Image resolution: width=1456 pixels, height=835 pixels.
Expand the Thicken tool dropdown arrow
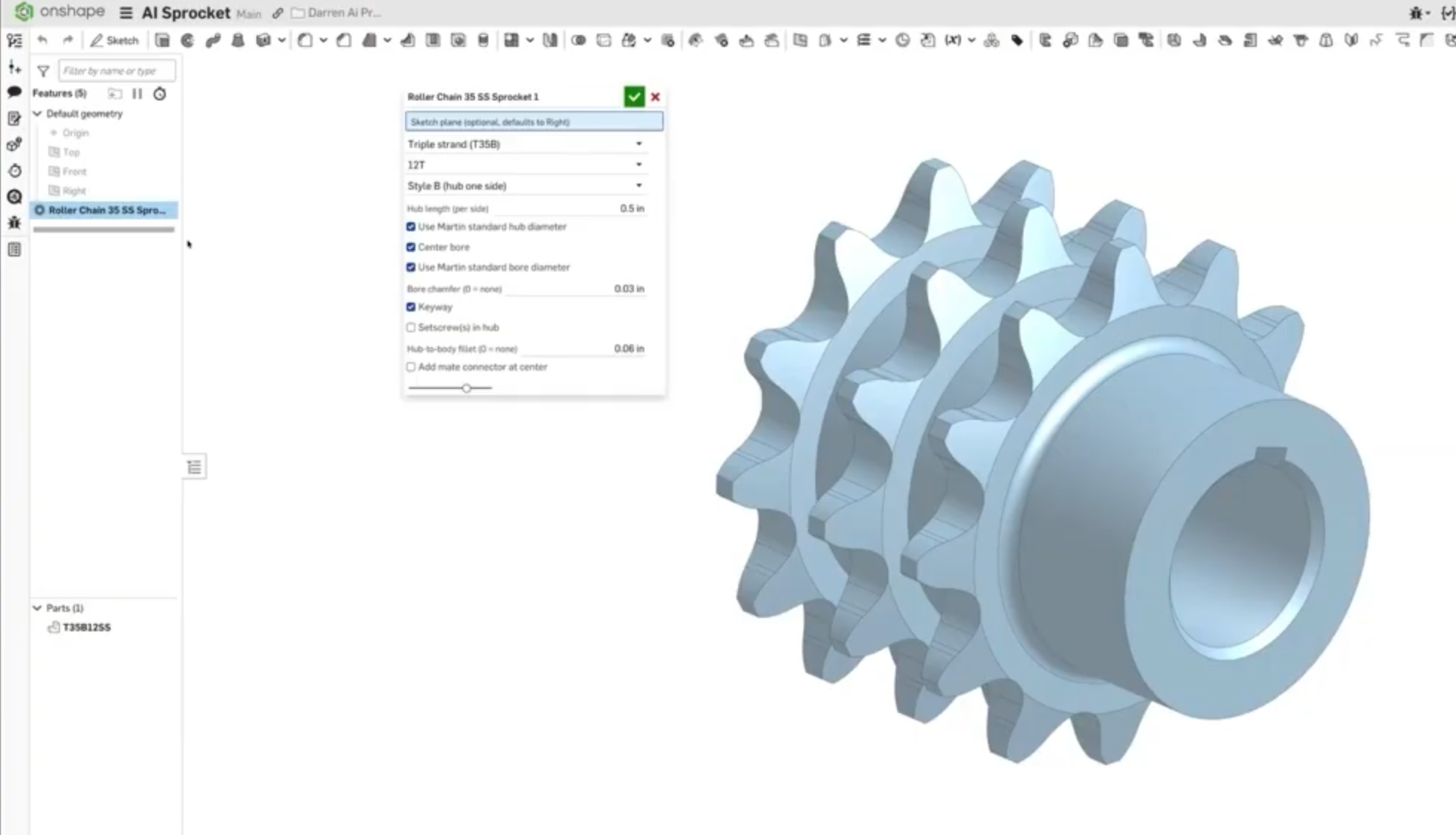coord(281,40)
